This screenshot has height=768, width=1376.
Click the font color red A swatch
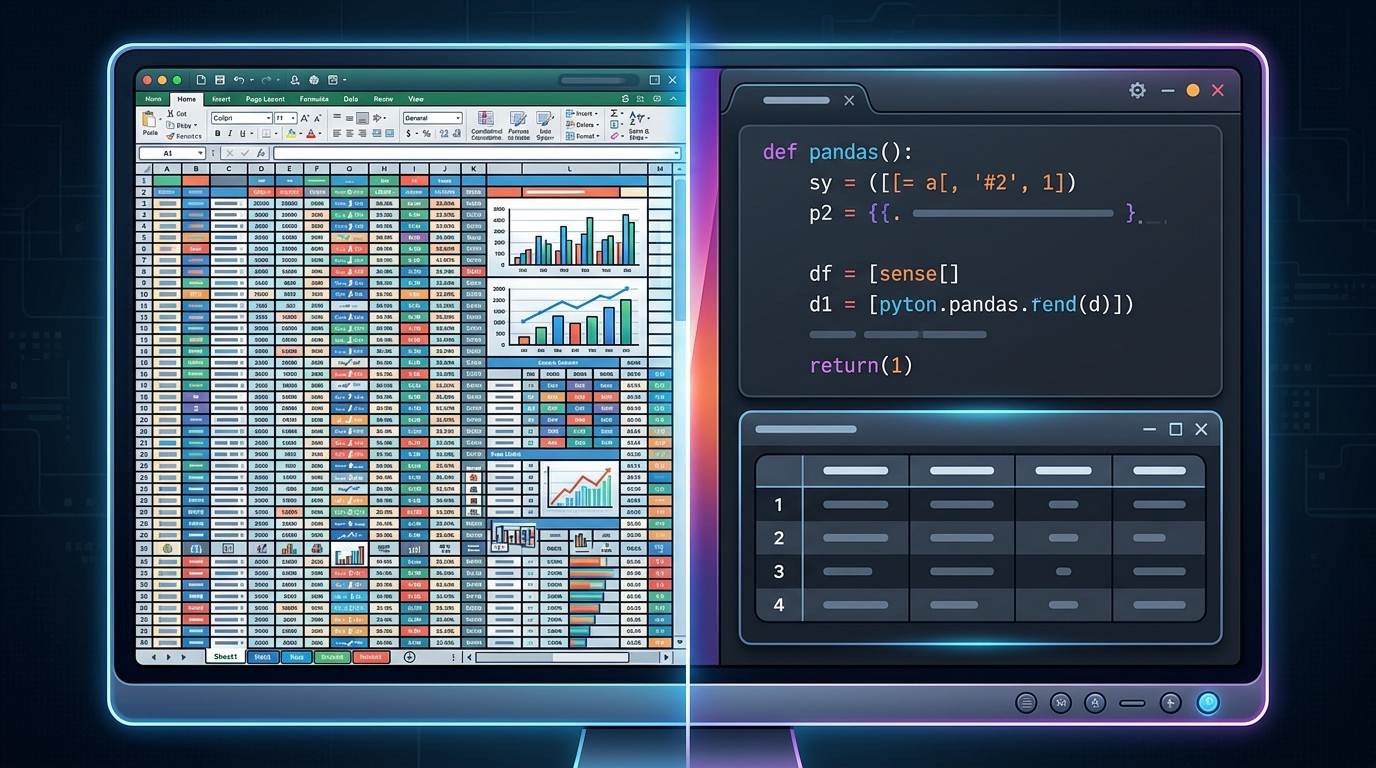(x=311, y=133)
